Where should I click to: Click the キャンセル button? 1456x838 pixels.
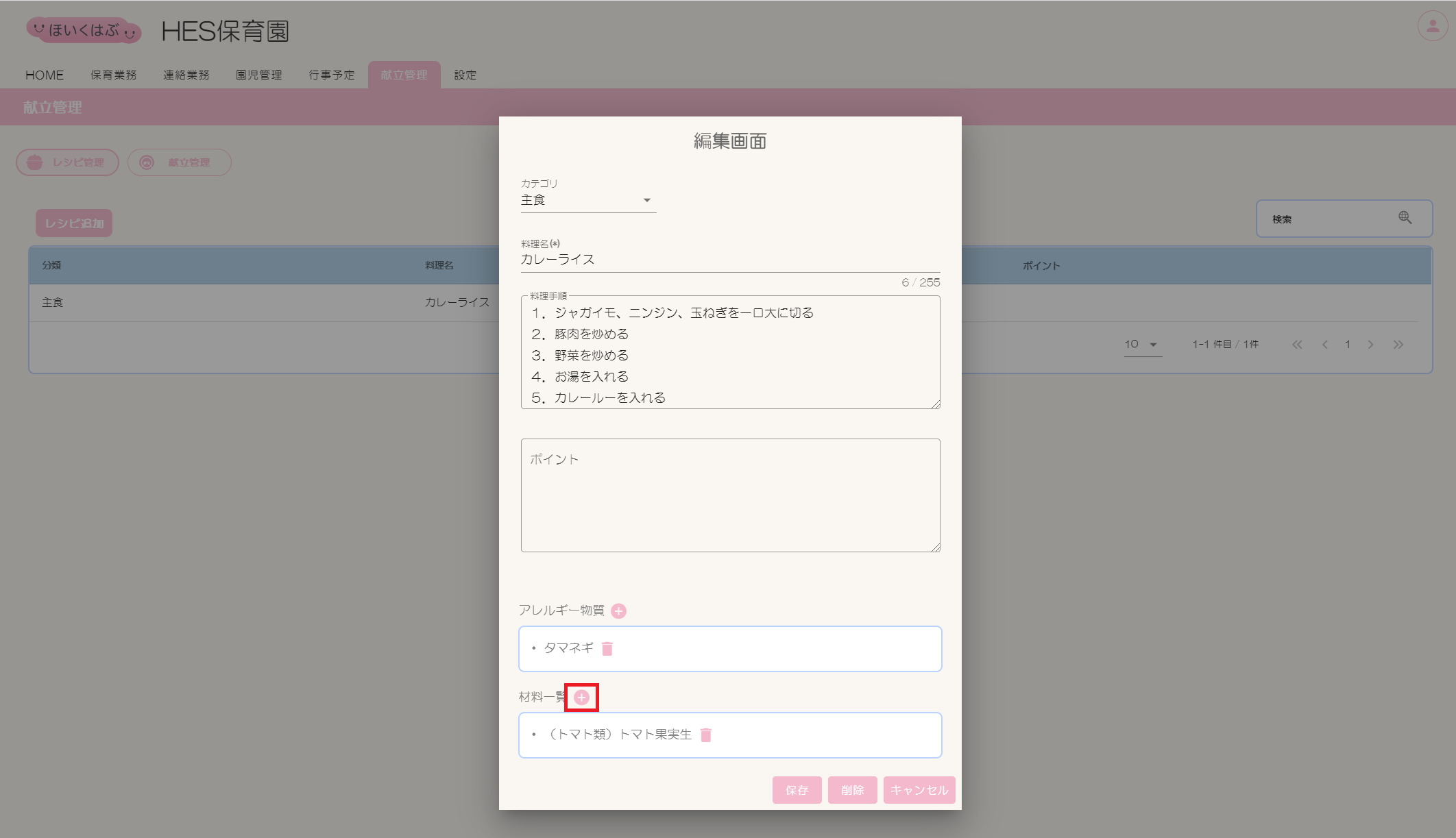(919, 790)
